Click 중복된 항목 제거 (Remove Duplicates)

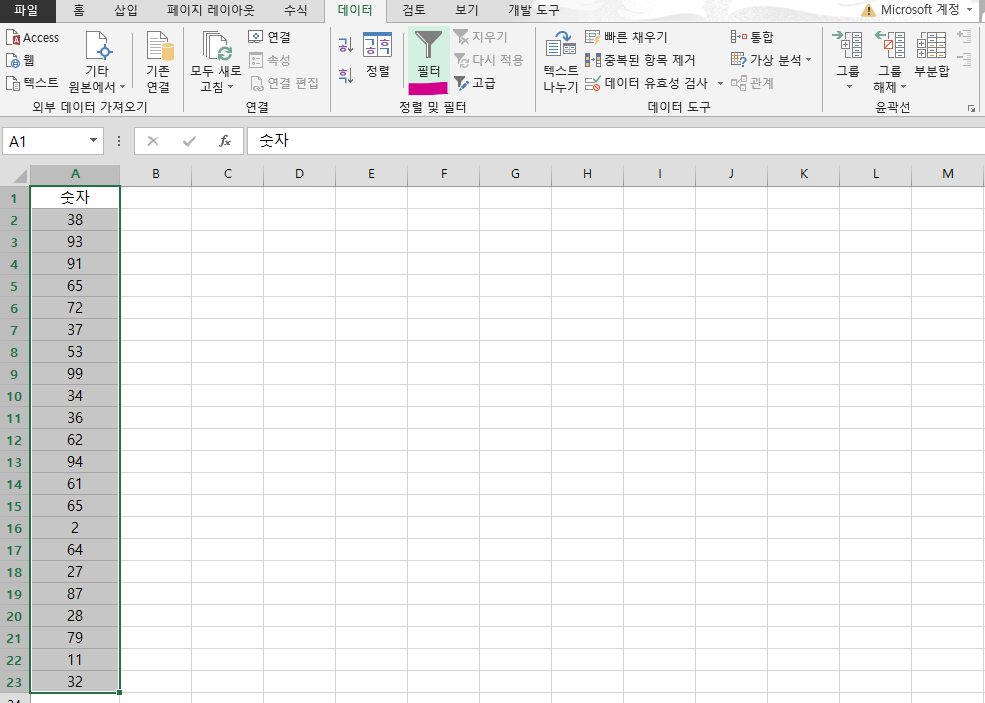(640, 60)
